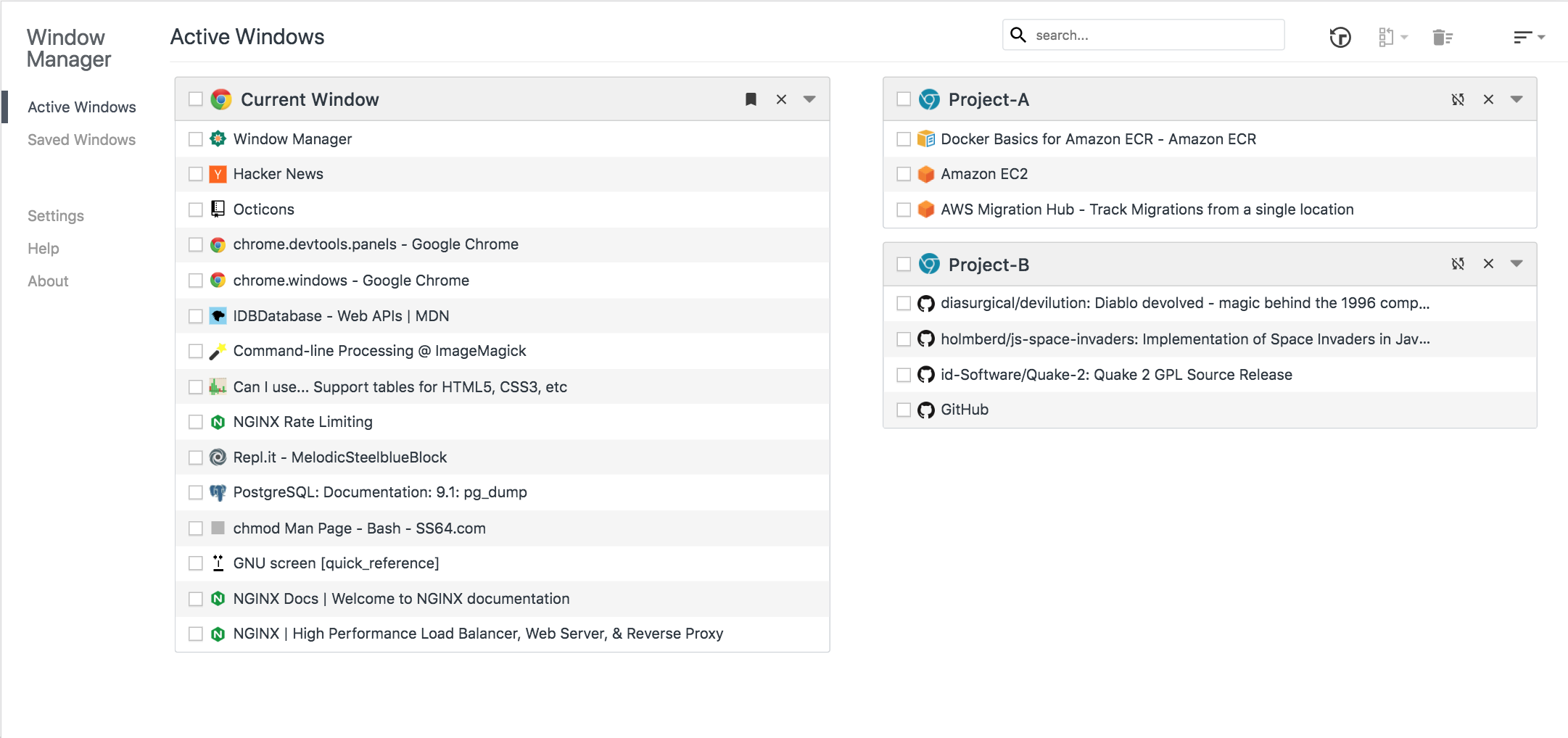
Task: Click the GitHub favicon on Quake-2 row
Action: 926,374
